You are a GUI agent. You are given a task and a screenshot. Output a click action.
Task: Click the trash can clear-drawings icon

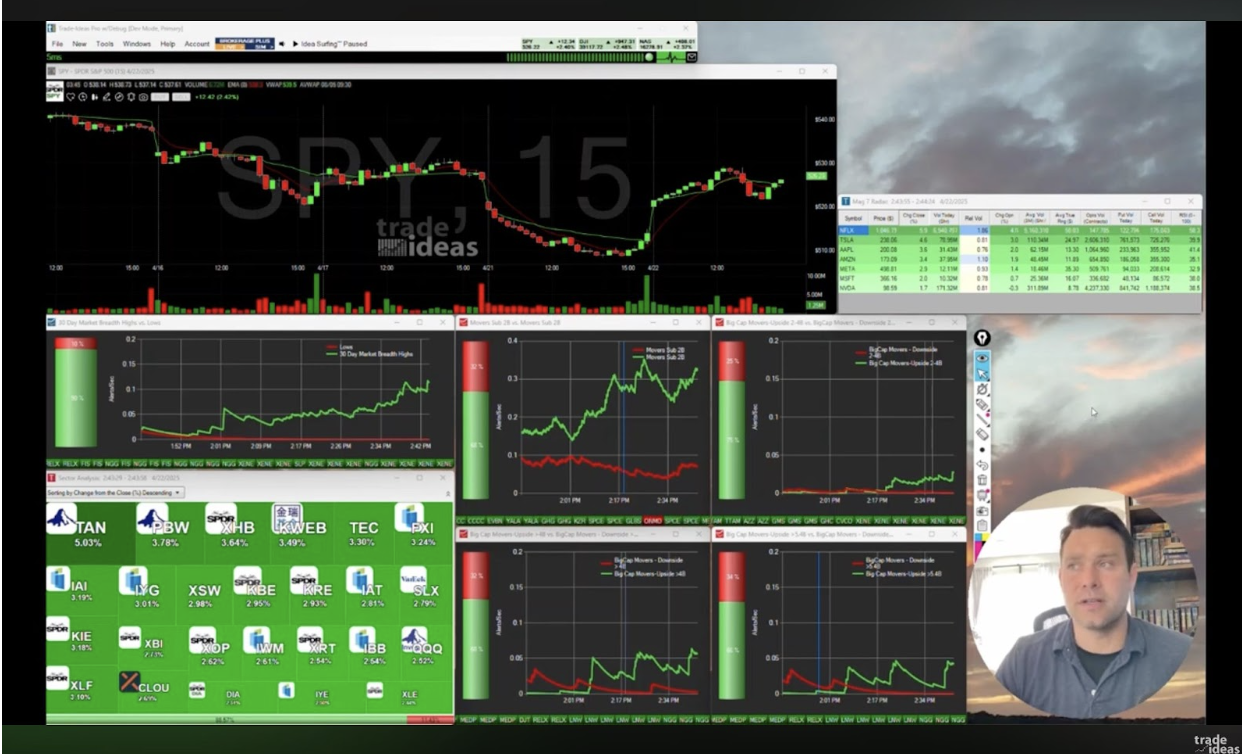pos(982,480)
